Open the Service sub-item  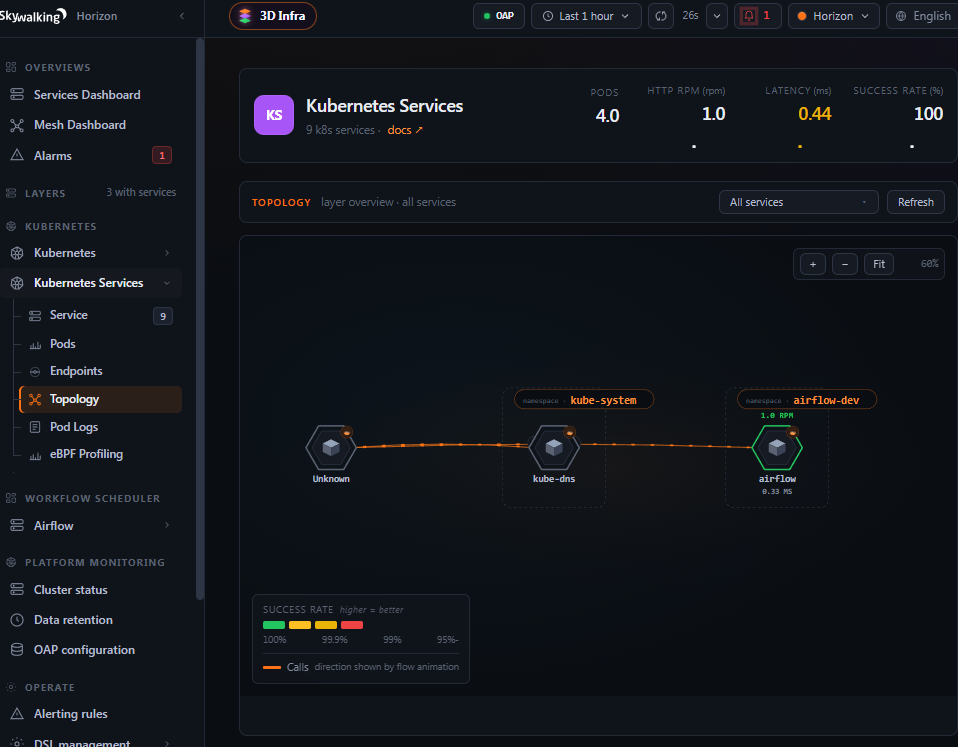[x=68, y=315]
